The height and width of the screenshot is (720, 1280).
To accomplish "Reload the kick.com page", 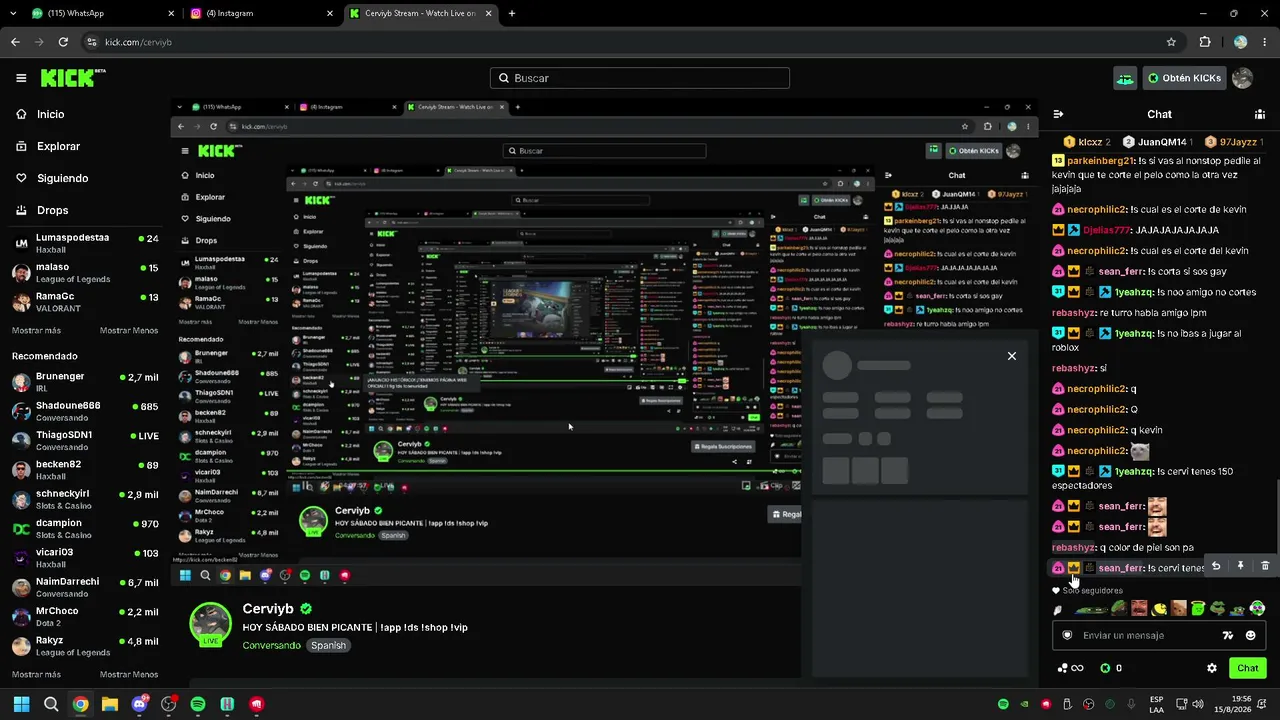I will [63, 42].
